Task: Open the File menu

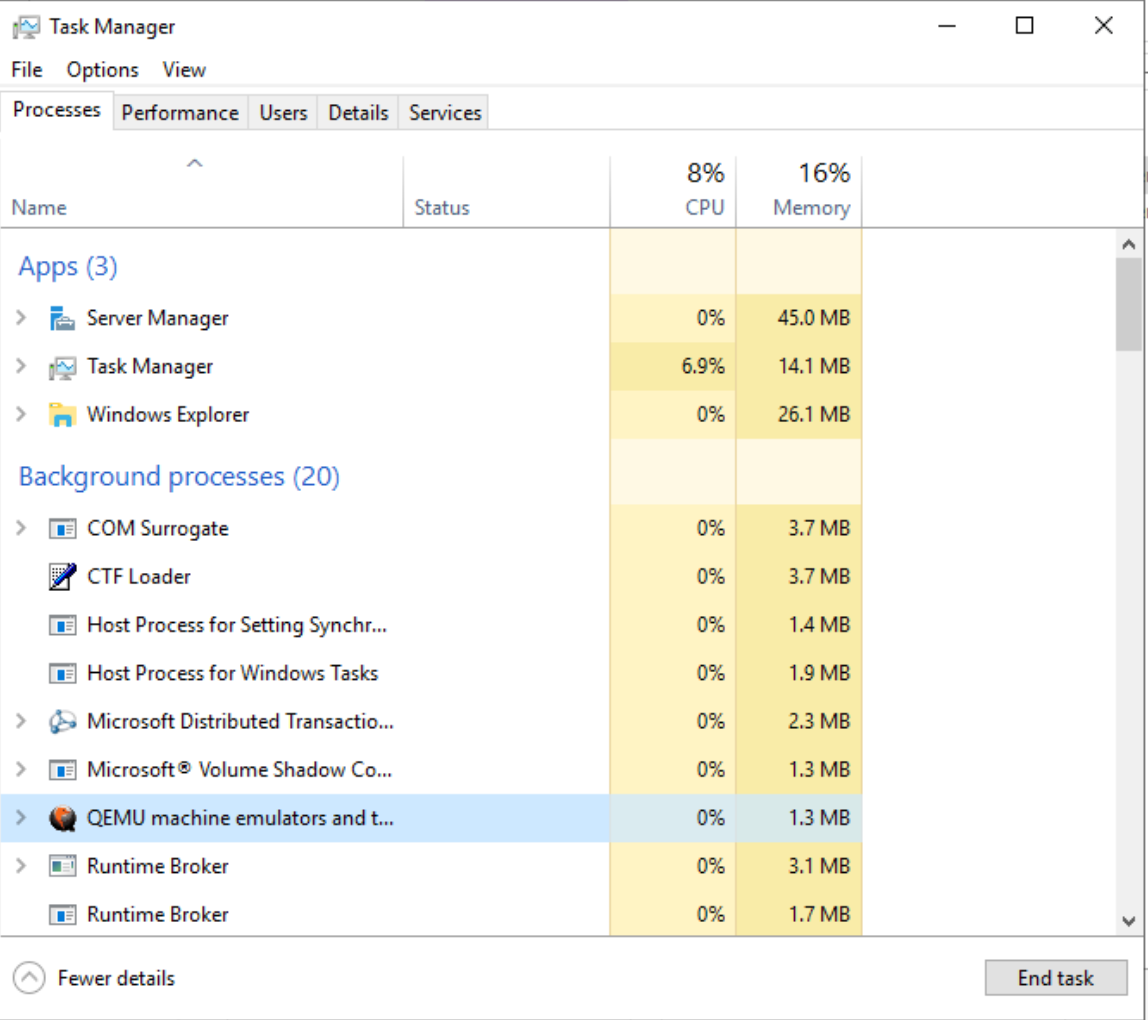Action: coord(27,70)
